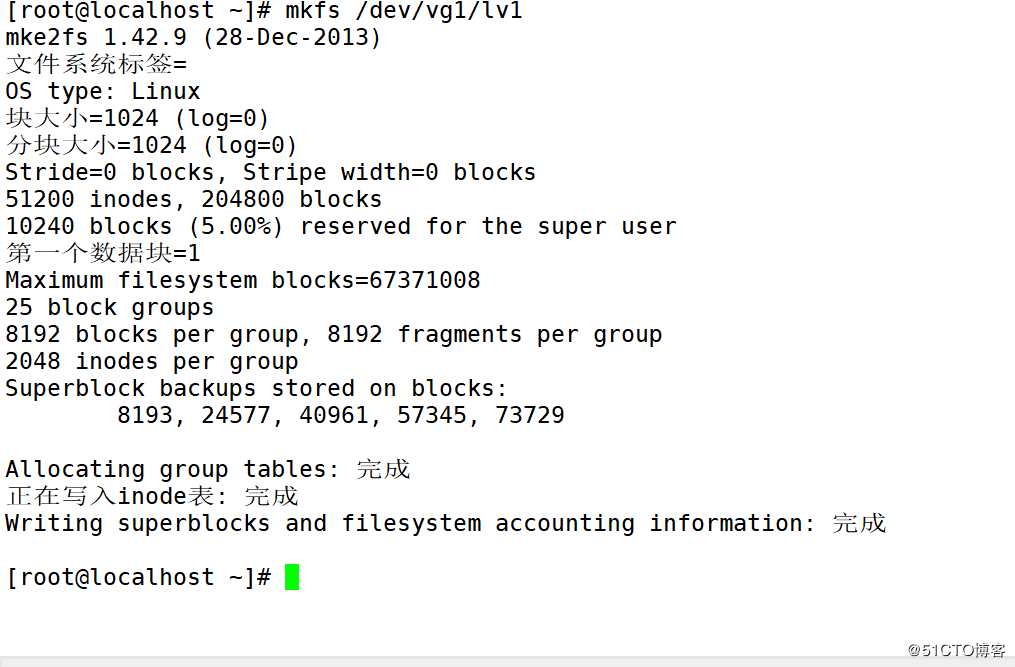Click the Maximum filesystem blocks=67371008 line
Screen dimensions: 1015x667
tap(243, 281)
